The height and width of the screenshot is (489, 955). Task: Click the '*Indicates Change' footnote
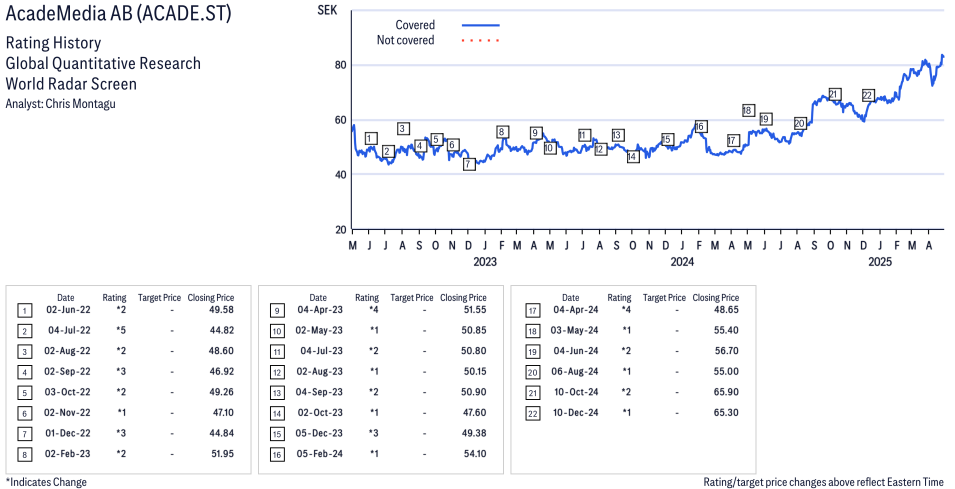pos(46,482)
